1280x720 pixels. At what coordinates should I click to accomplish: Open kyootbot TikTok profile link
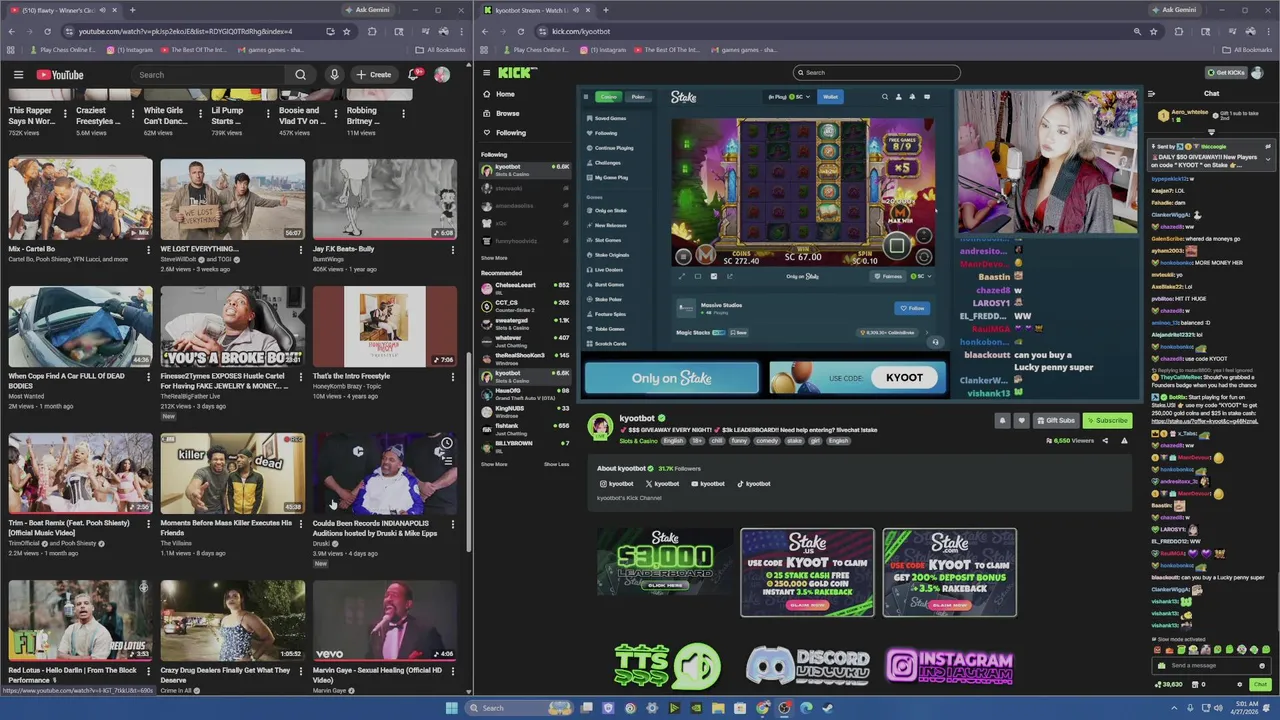754,484
